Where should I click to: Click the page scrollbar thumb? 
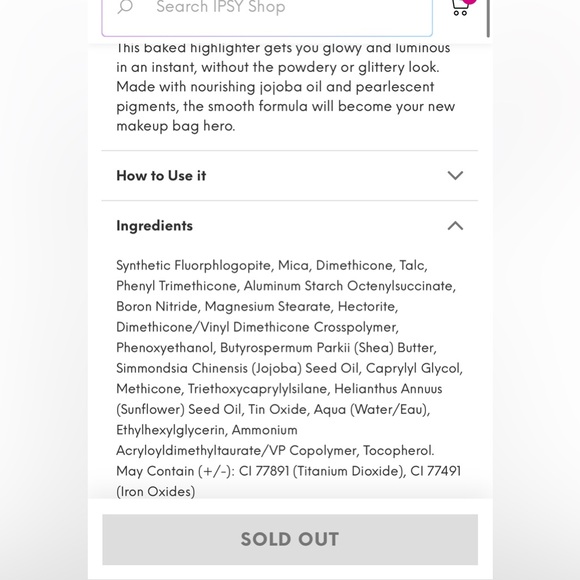488,18
